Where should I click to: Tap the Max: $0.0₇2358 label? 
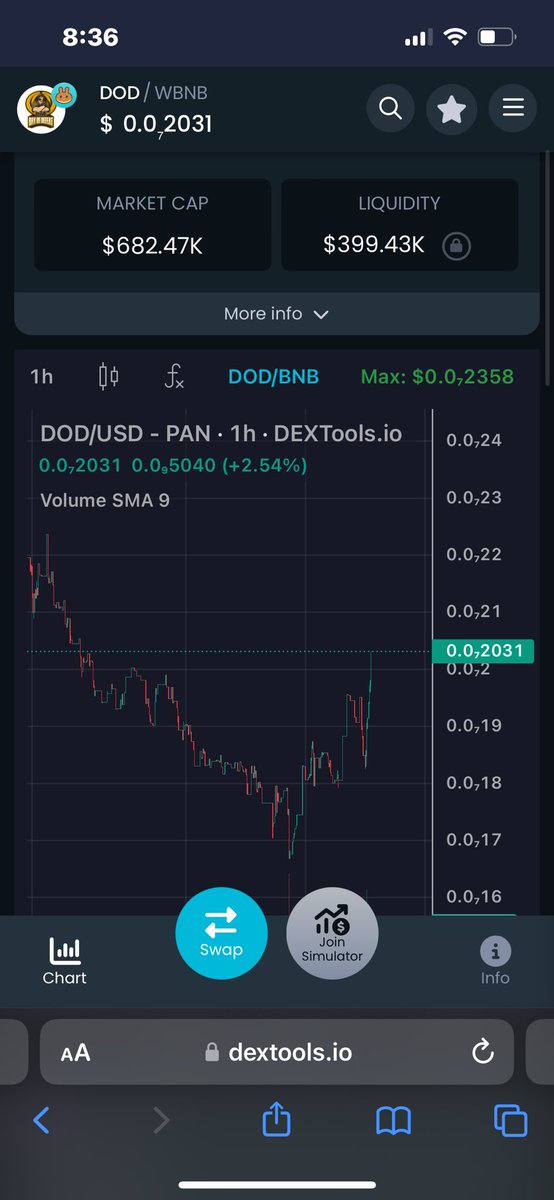pos(437,377)
